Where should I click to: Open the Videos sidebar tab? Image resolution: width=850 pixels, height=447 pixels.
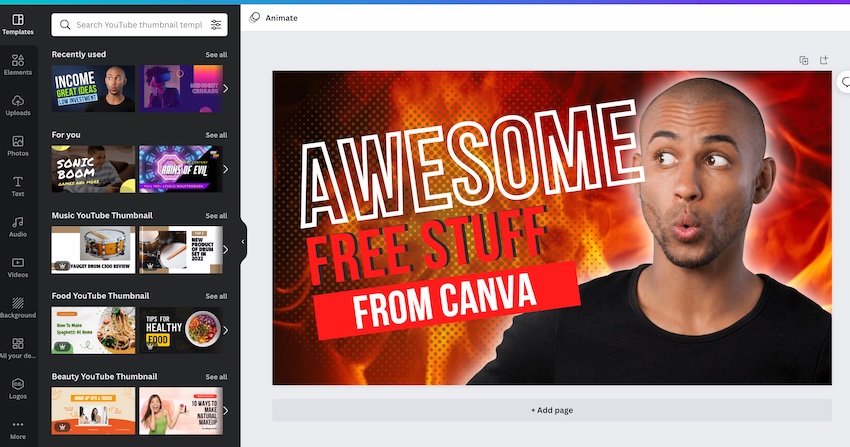coord(18,267)
